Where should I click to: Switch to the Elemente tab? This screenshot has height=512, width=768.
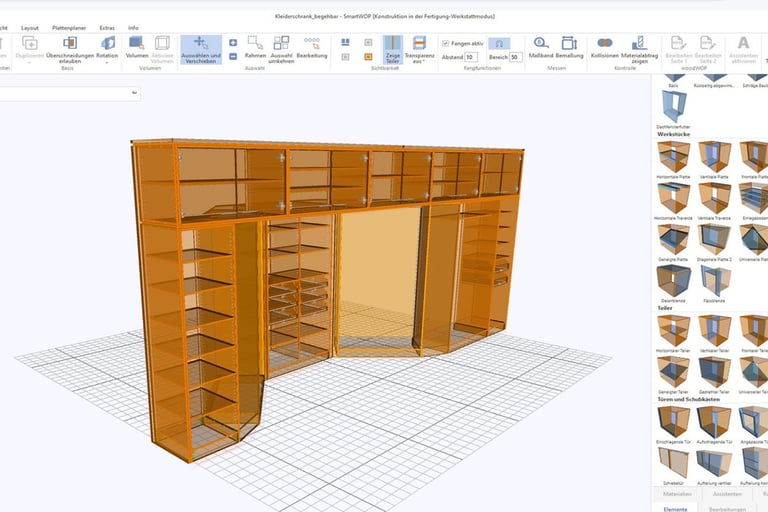click(675, 508)
